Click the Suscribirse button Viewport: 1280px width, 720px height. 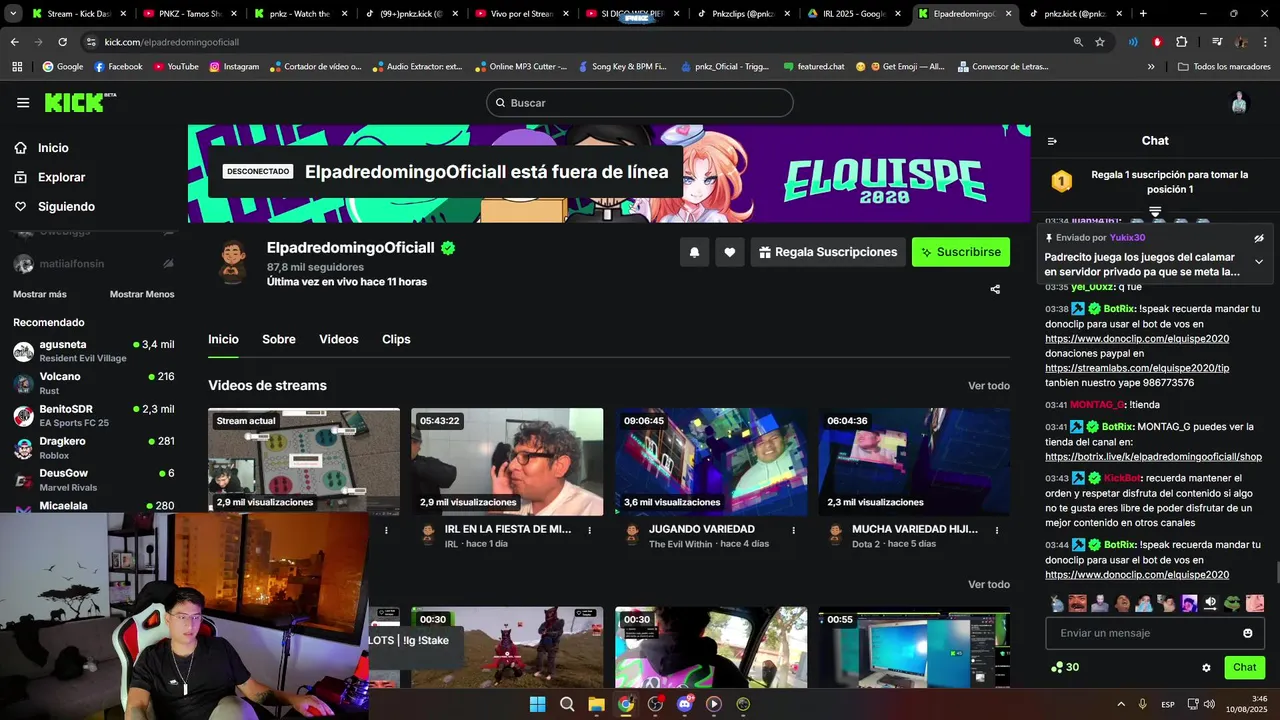pyautogui.click(x=961, y=252)
